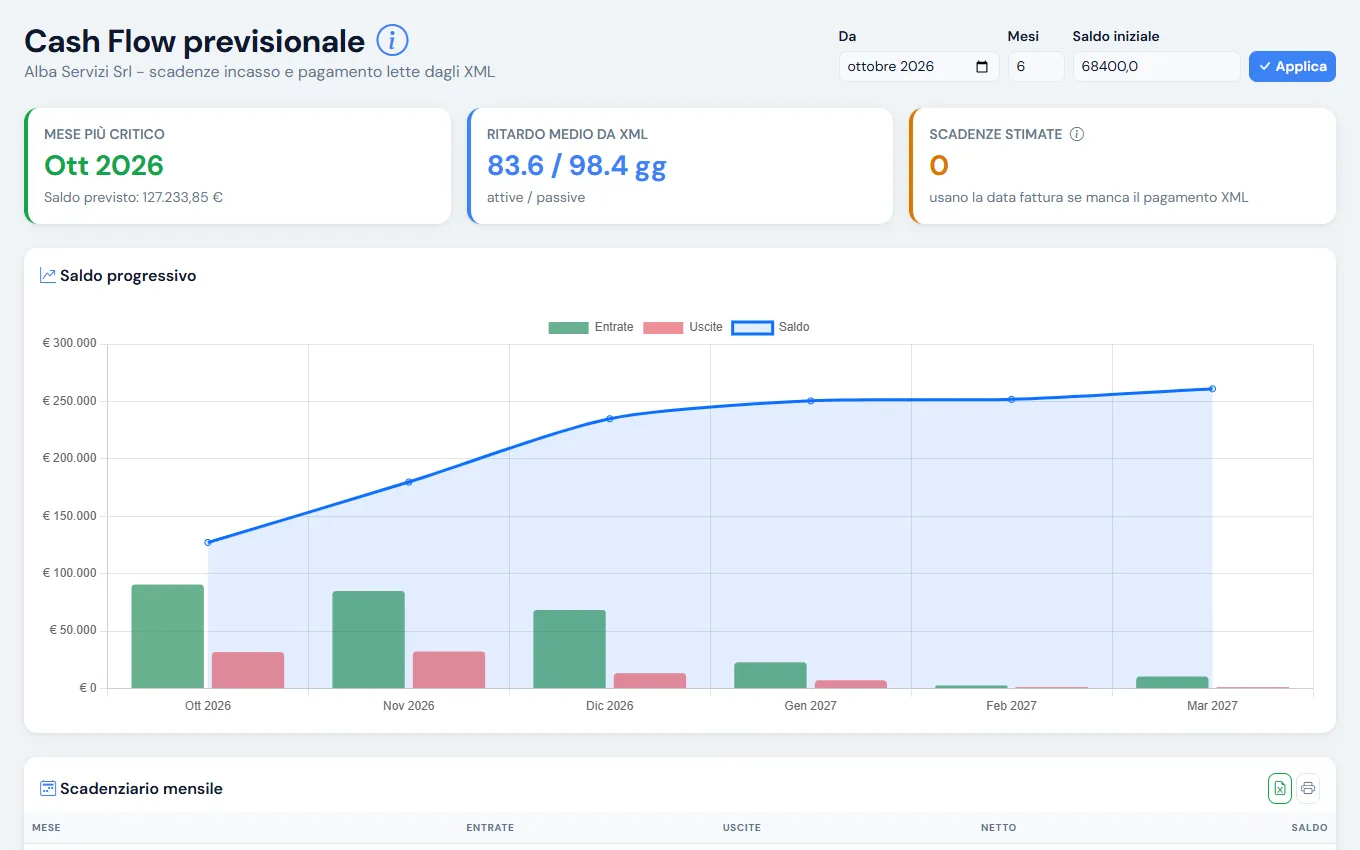Click the calendar icon beside Scadenziario mensile
Viewport: 1360px width, 850px height.
48,788
